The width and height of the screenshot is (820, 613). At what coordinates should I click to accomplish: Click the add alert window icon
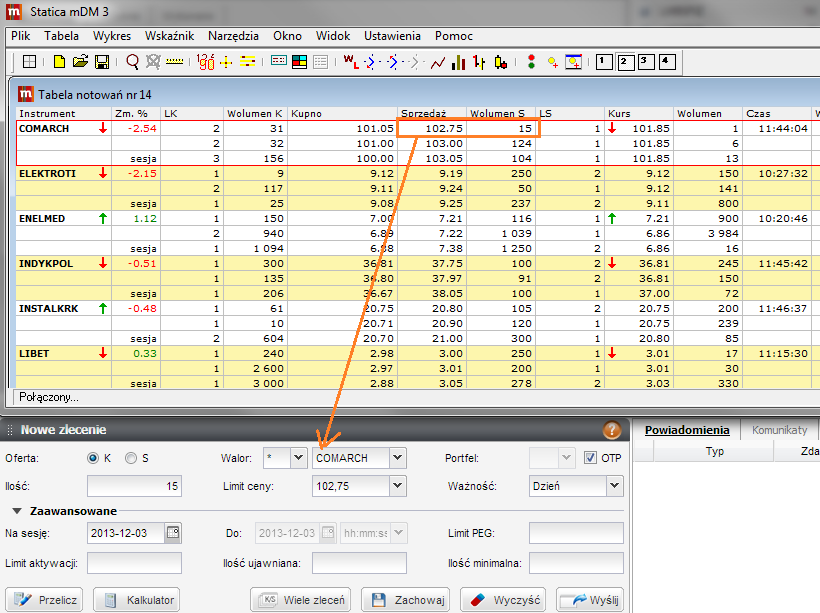pyautogui.click(x=574, y=62)
